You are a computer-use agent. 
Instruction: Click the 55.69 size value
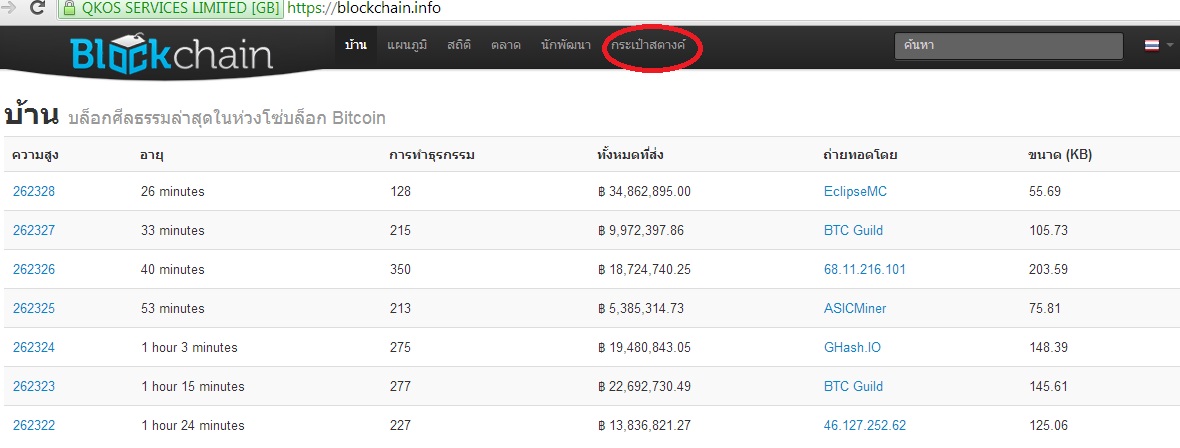click(1045, 191)
